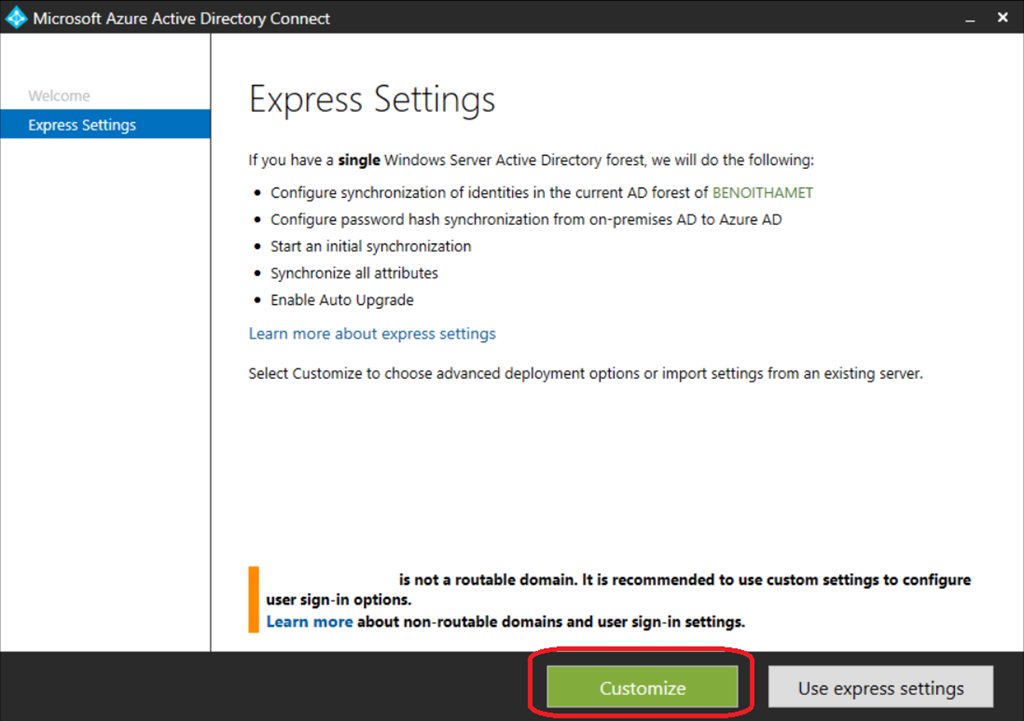Click the Enable Auto Upgrade bullet

click(341, 300)
